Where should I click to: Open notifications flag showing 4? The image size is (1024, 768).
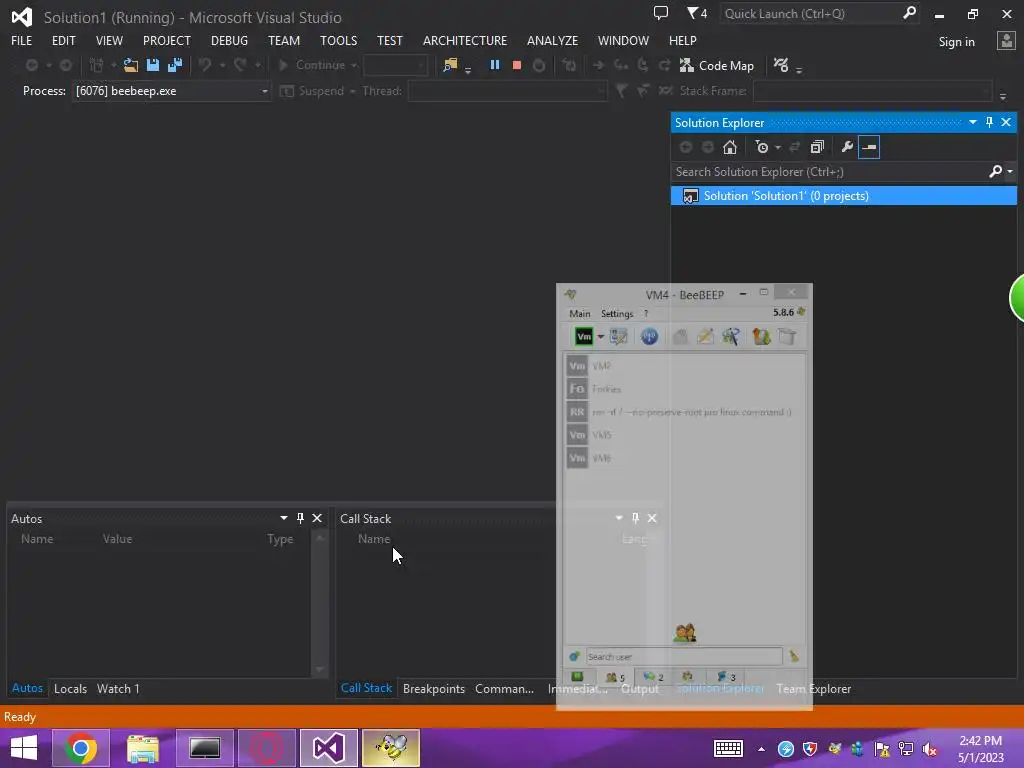[697, 13]
